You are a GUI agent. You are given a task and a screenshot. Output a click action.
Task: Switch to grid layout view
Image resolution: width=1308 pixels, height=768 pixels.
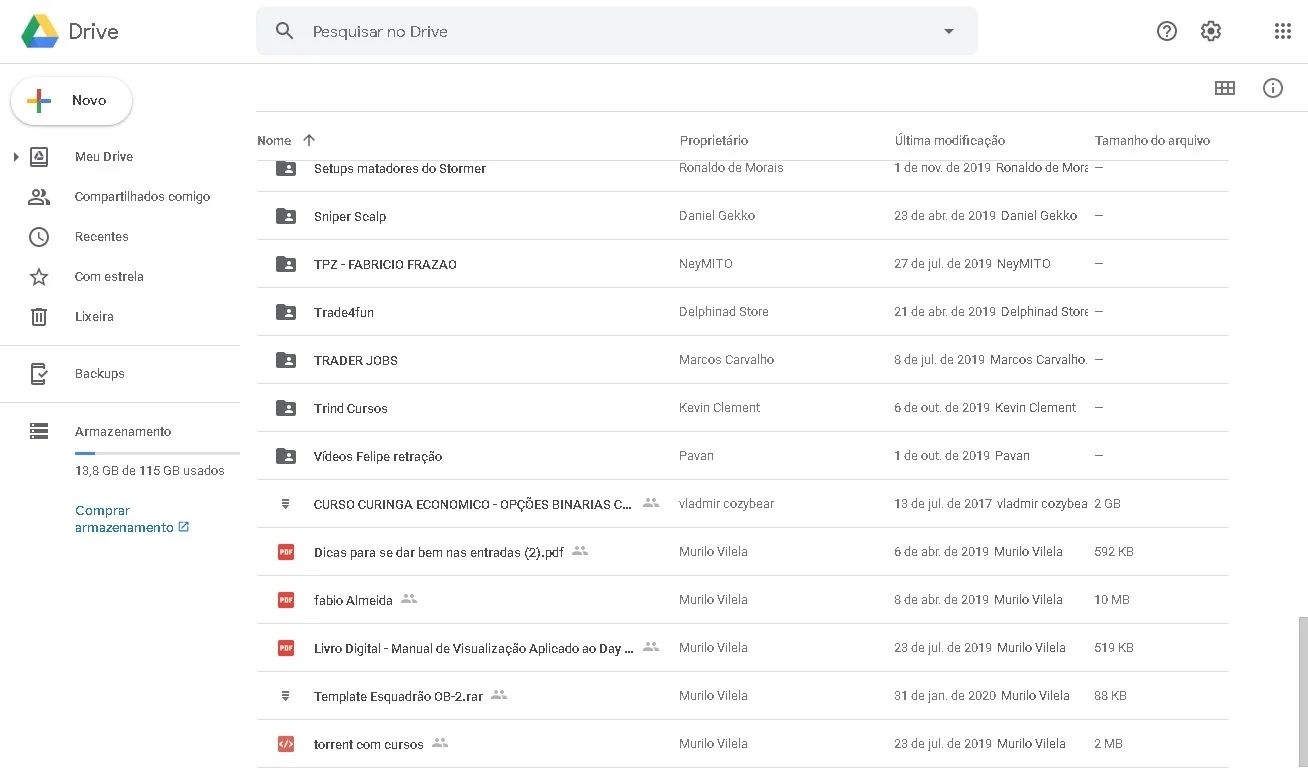(1225, 88)
